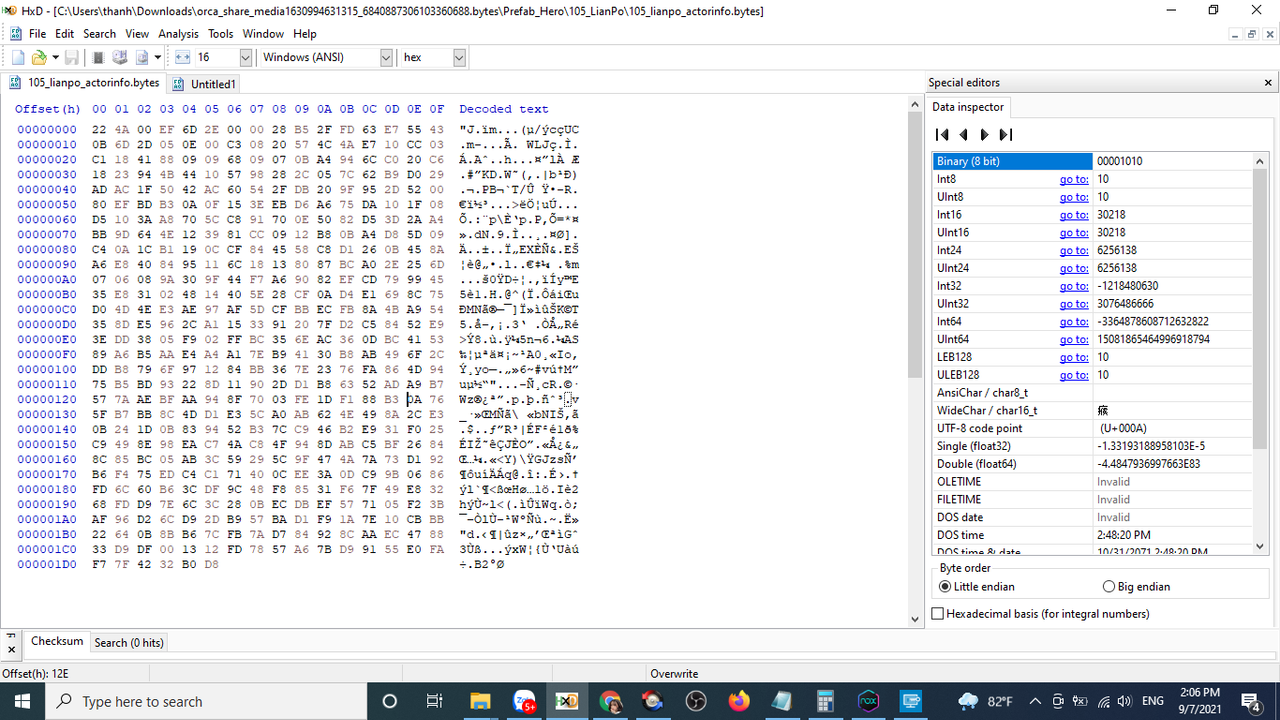
Task: Open RAM editor via memory chip icon
Action: point(99,58)
